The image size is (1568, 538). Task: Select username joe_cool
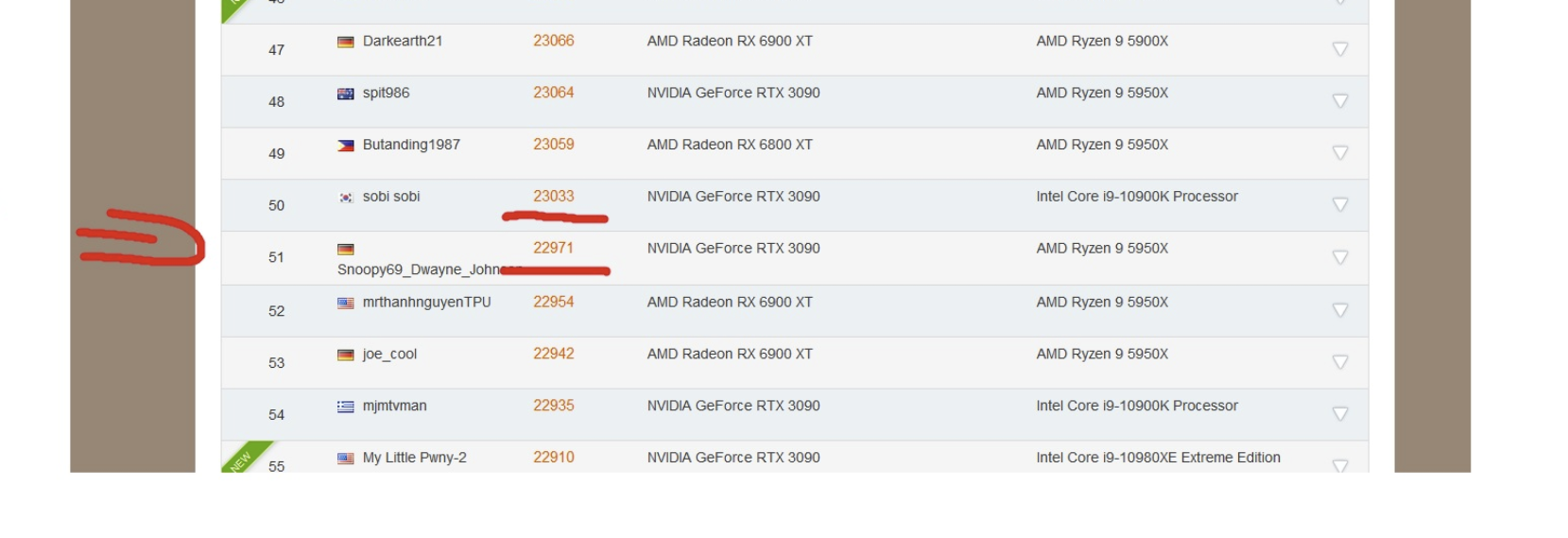[389, 355]
